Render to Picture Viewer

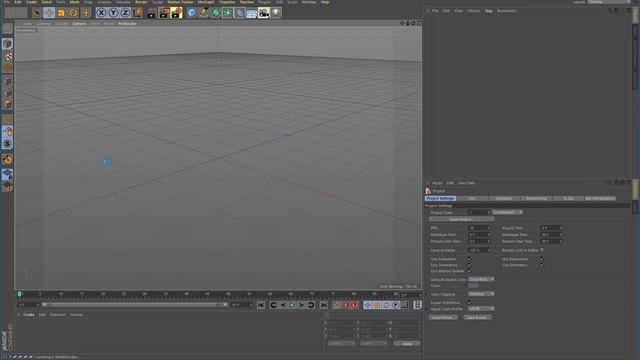tap(164, 13)
